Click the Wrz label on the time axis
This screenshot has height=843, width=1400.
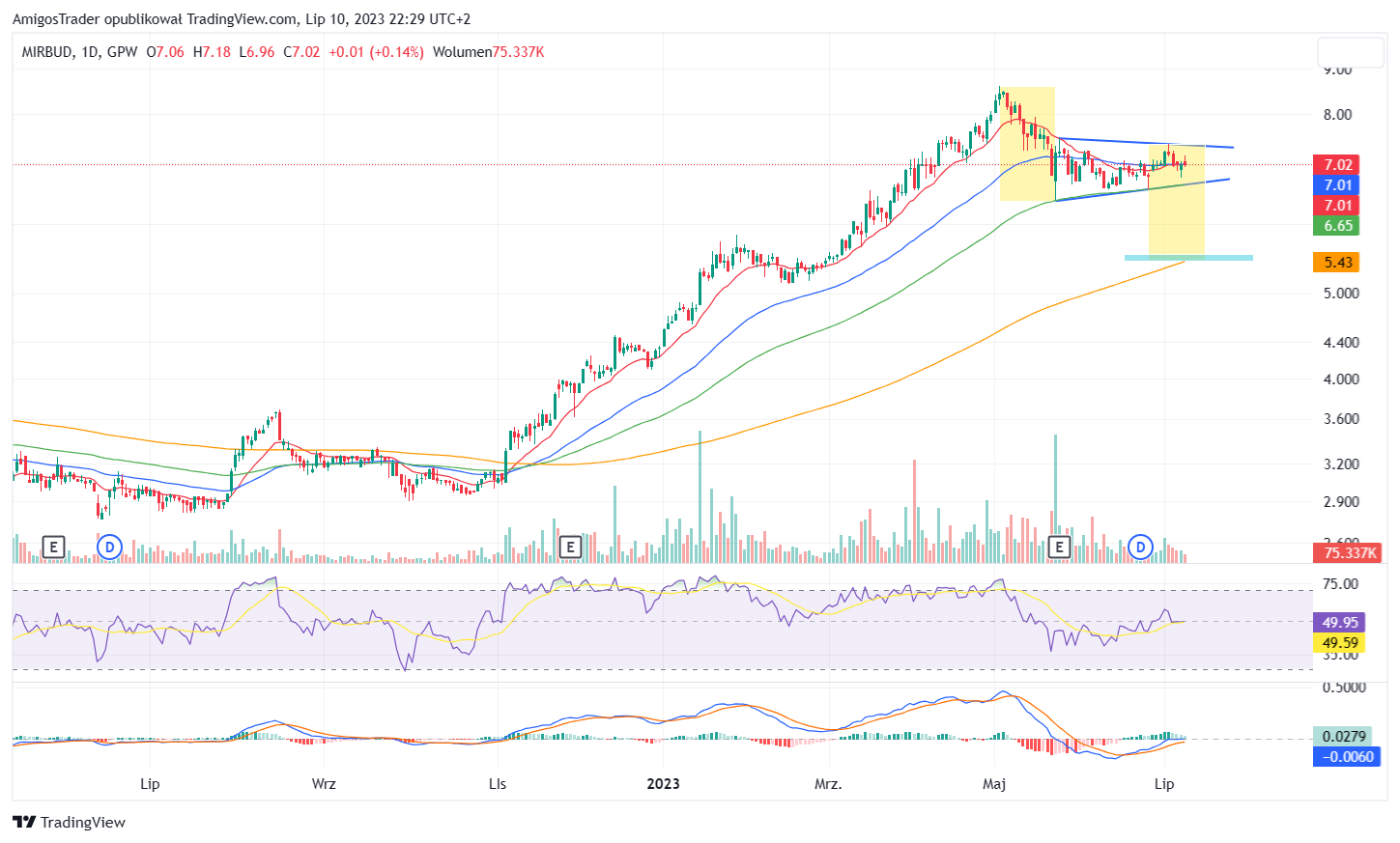click(324, 784)
